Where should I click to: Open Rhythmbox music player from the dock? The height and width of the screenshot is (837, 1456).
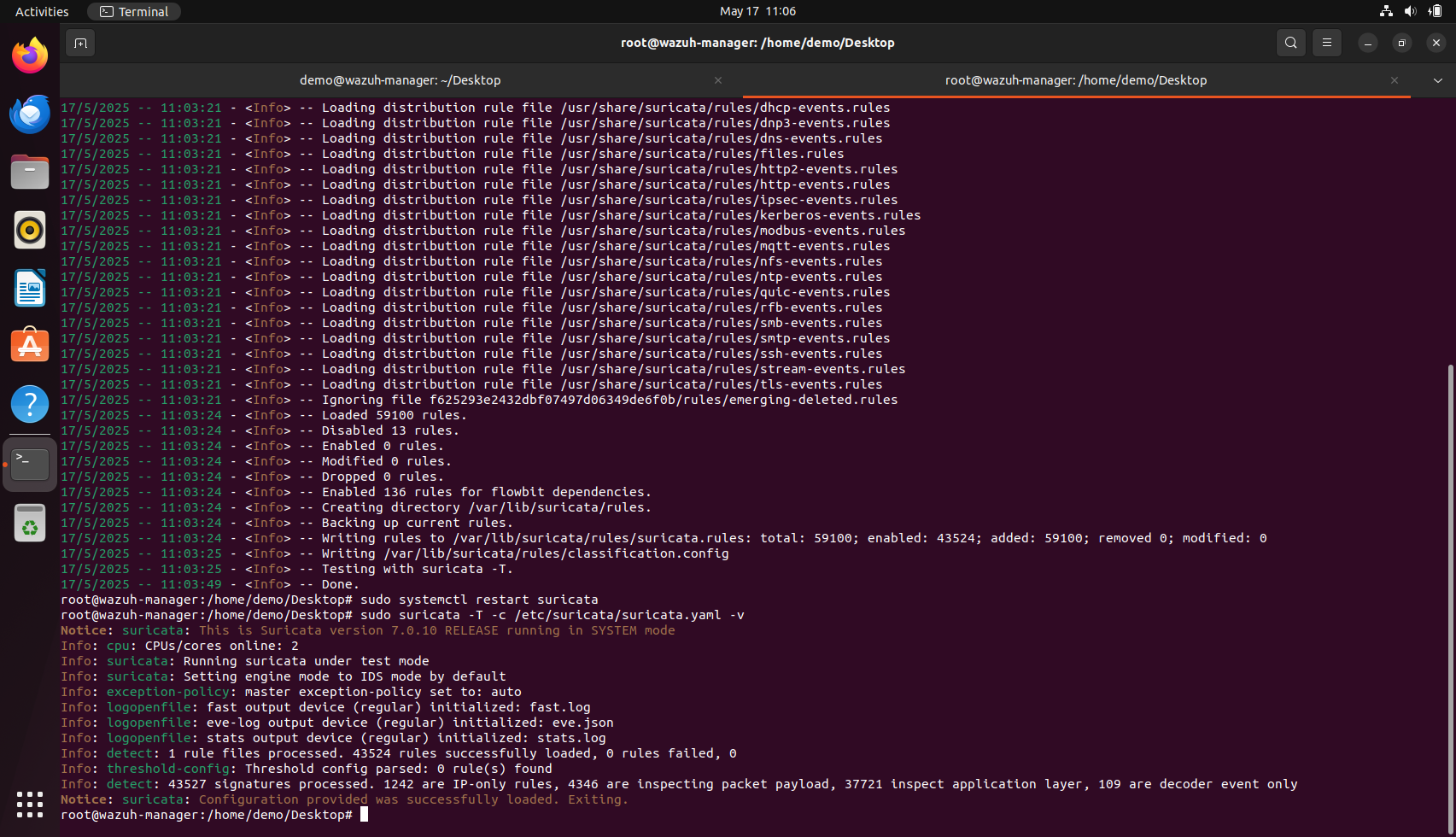[30, 230]
